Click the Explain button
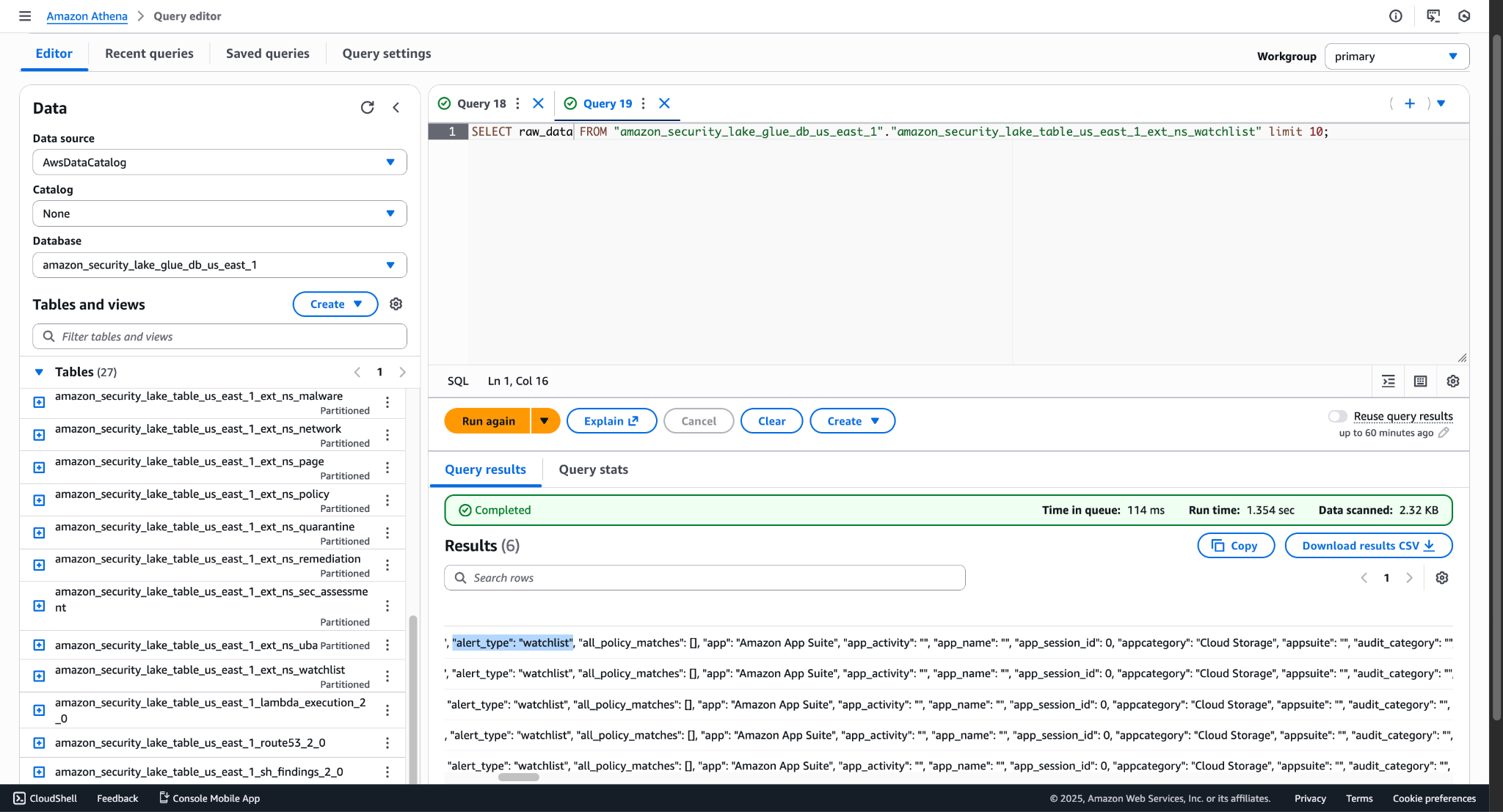 click(x=611, y=421)
